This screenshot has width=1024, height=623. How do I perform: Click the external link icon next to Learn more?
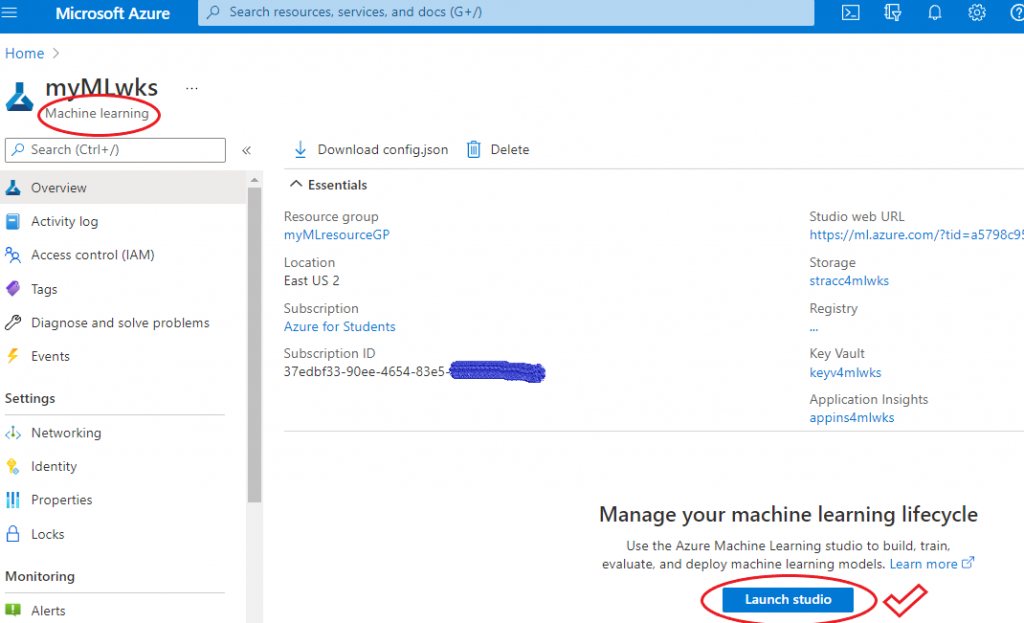point(968,562)
